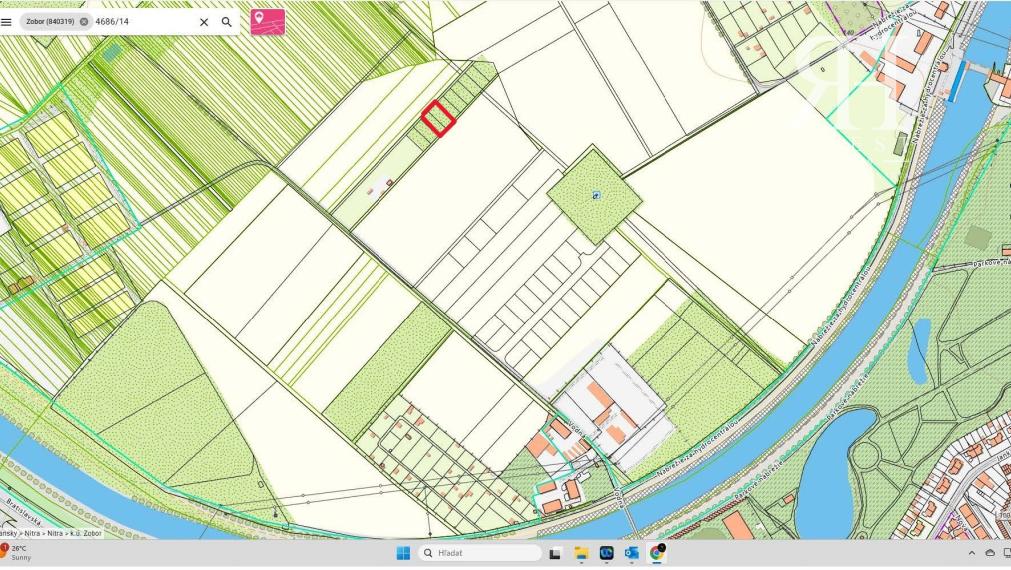The image size is (1011, 570).
Task: Remove the Zobor (840319) search chip
Action: point(84,21)
